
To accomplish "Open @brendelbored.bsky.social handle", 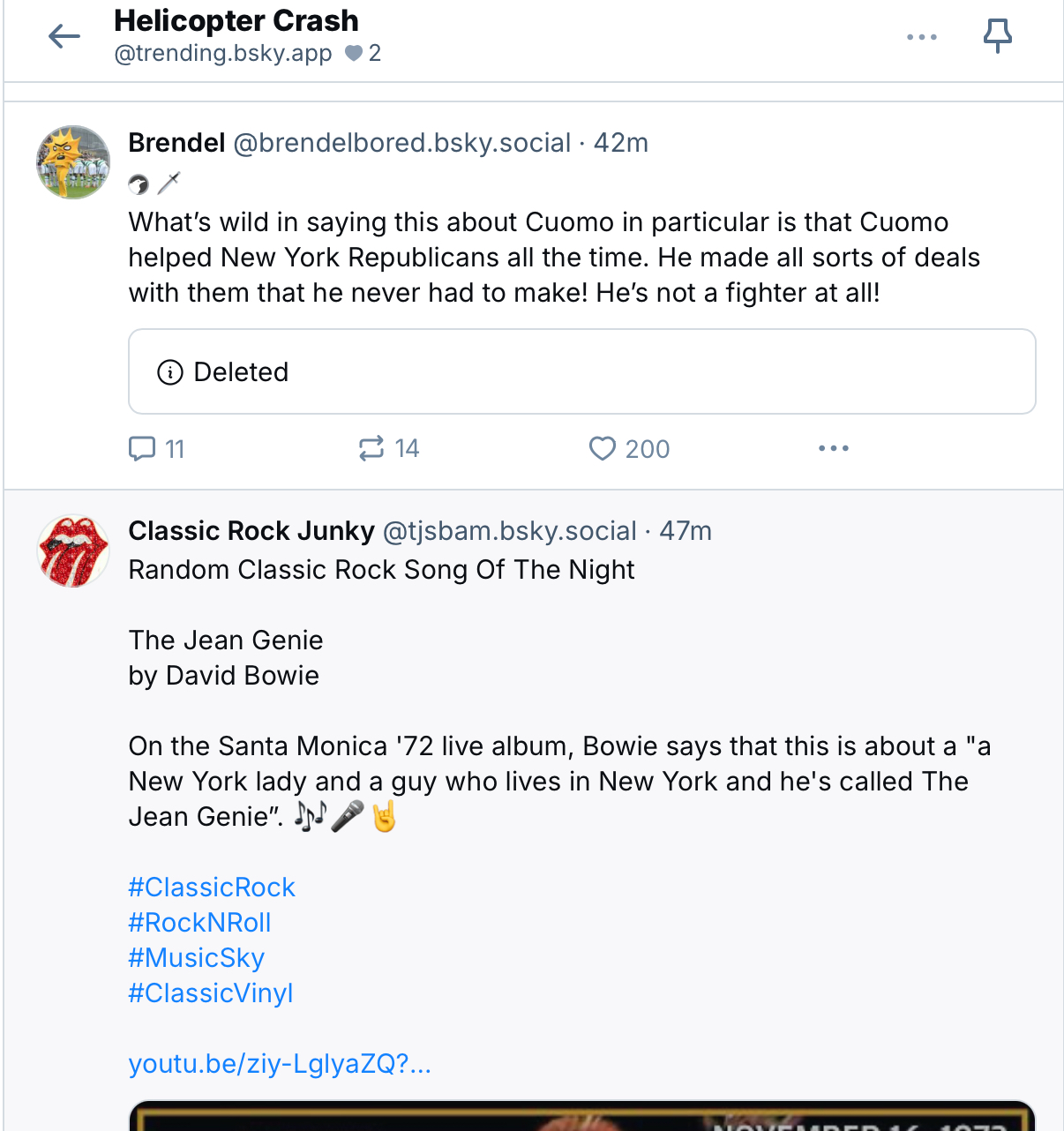I will point(401,143).
